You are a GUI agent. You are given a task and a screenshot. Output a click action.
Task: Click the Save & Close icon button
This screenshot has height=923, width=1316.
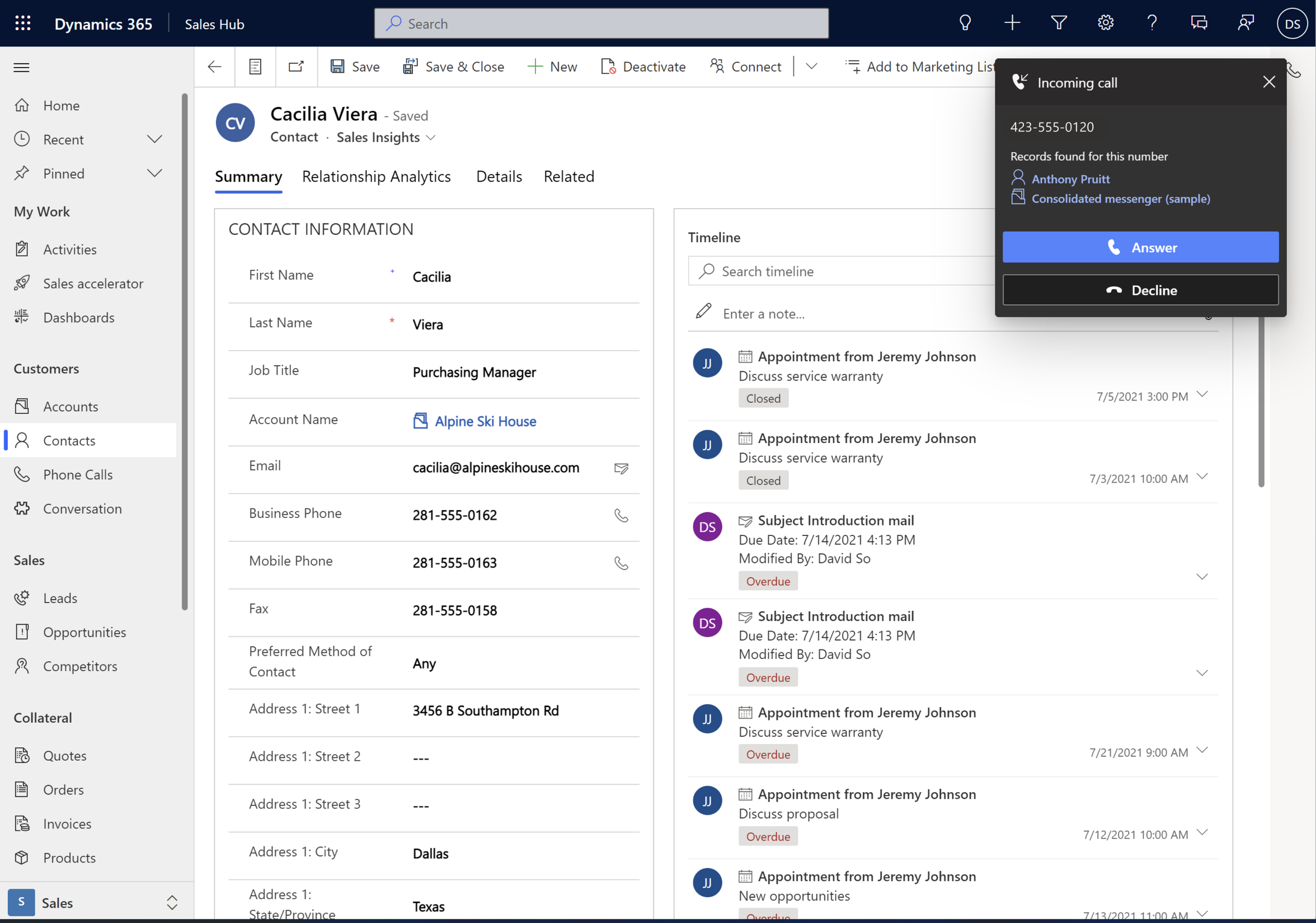coord(410,66)
